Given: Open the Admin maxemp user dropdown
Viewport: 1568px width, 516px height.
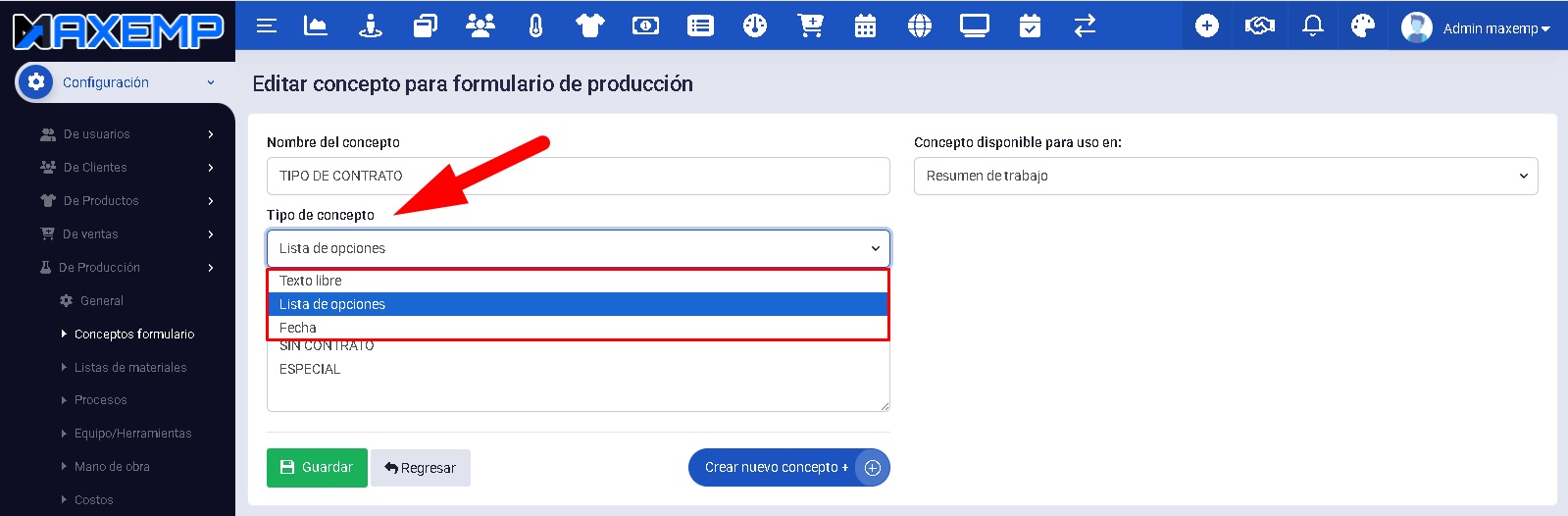Looking at the screenshot, I should (1496, 28).
